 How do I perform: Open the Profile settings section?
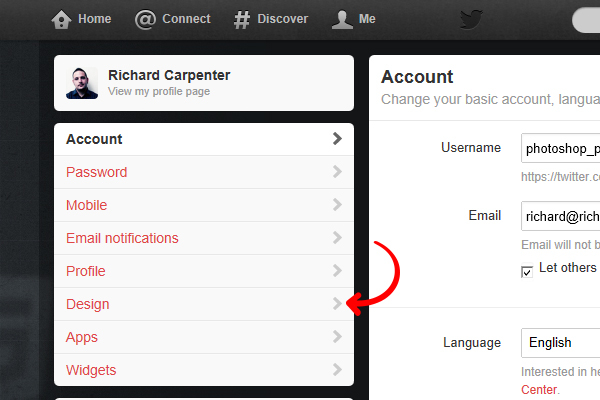[204, 271]
